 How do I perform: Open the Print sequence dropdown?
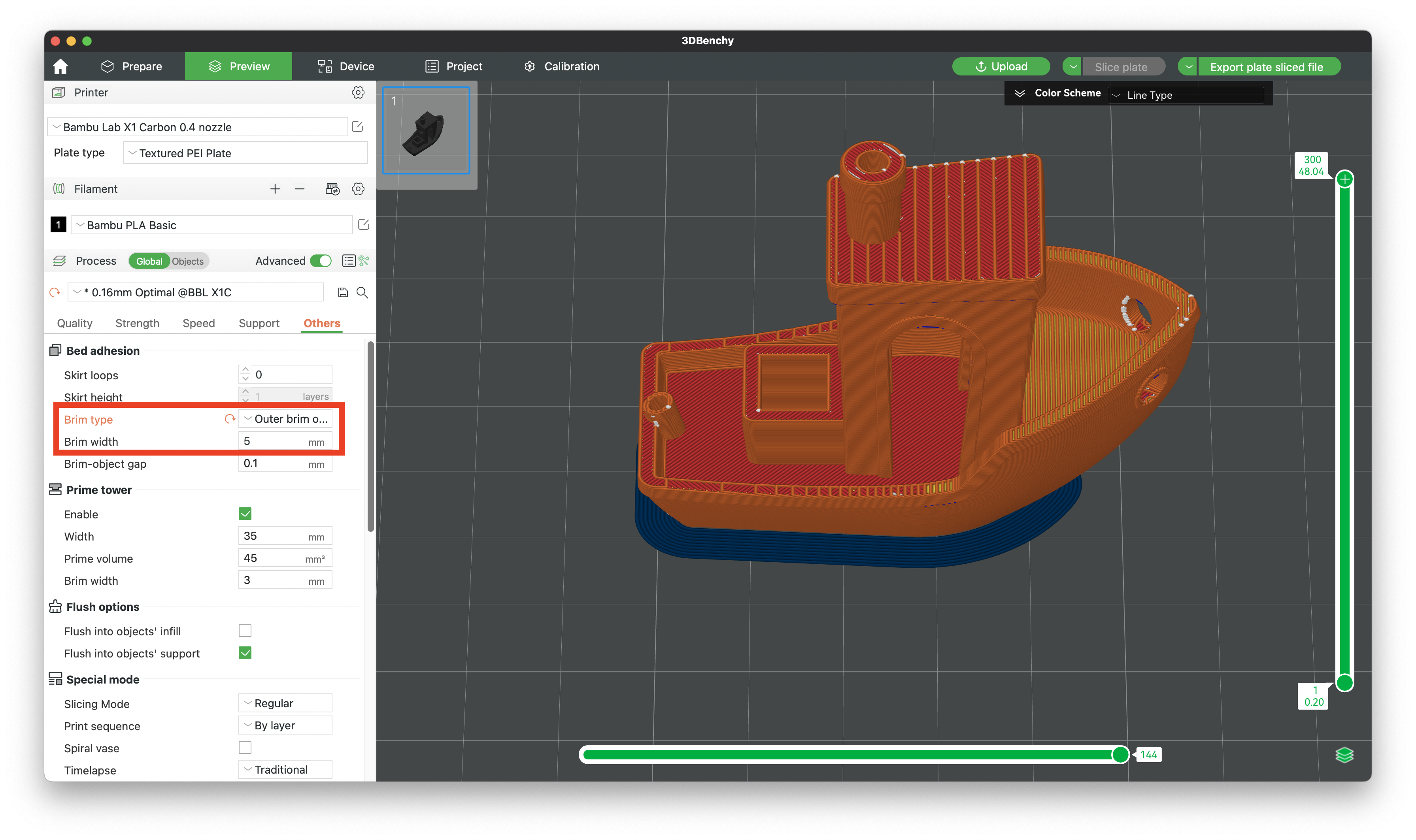click(285, 726)
